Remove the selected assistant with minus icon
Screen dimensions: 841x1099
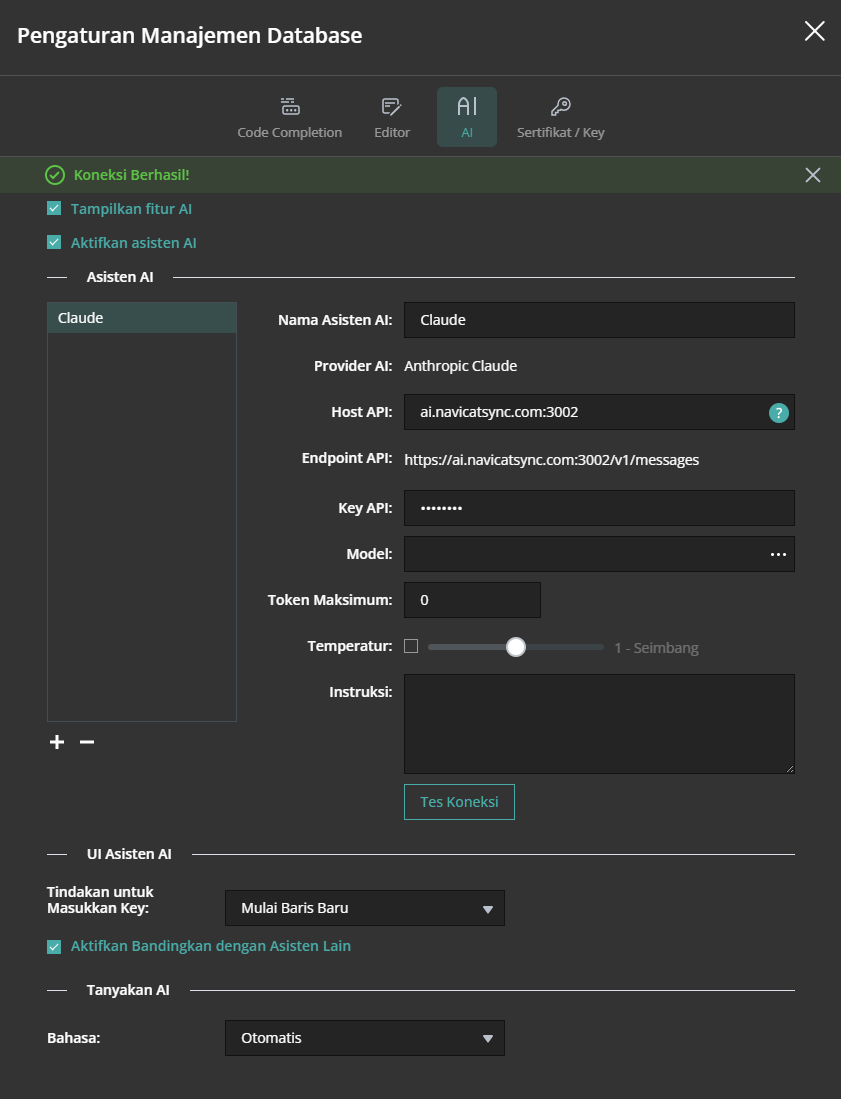pyautogui.click(x=87, y=742)
